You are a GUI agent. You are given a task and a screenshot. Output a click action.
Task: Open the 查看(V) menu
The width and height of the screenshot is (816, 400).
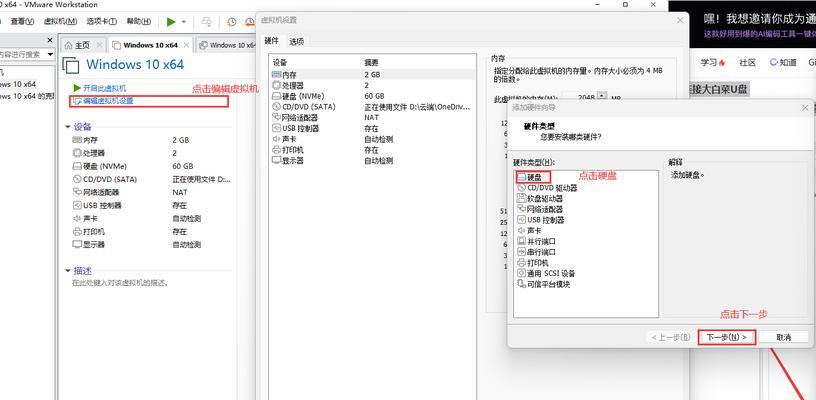pos(22,22)
